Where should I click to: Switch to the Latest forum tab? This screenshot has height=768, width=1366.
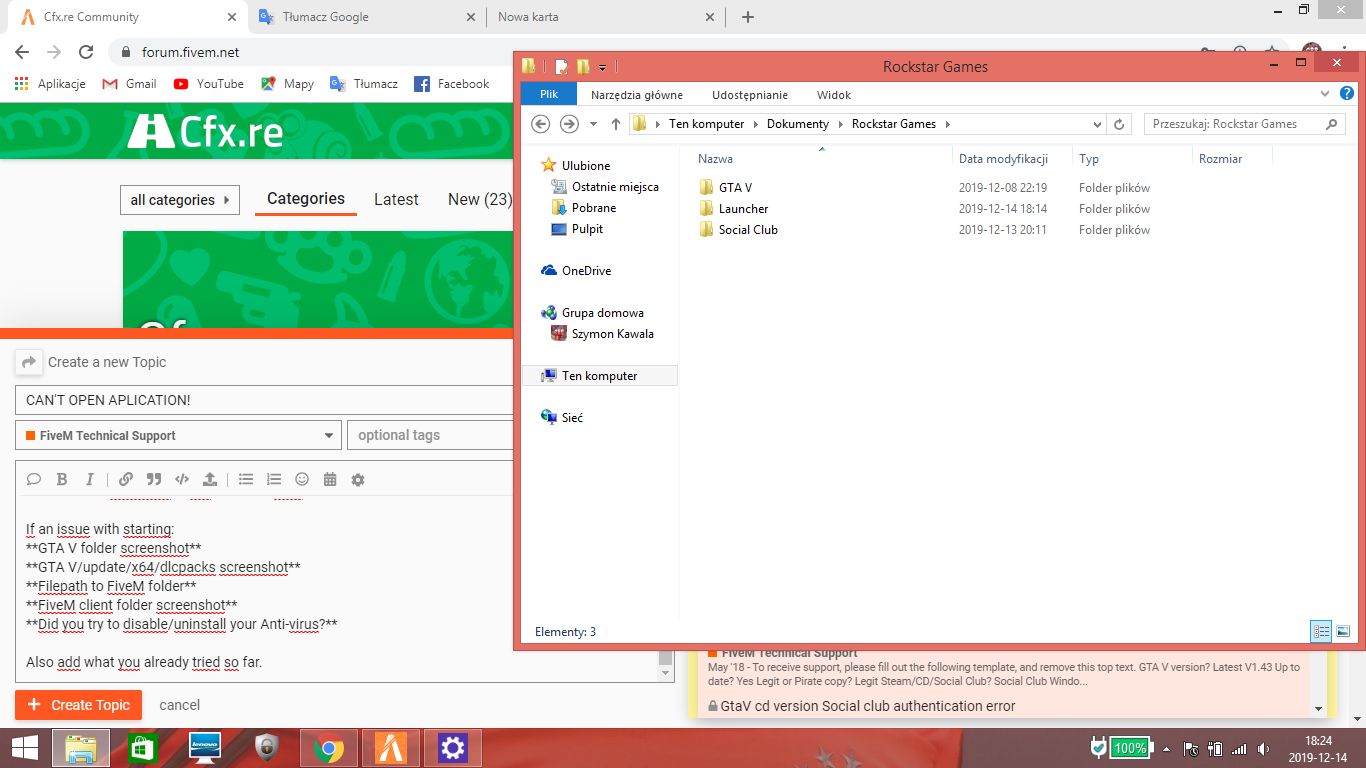pyautogui.click(x=396, y=200)
